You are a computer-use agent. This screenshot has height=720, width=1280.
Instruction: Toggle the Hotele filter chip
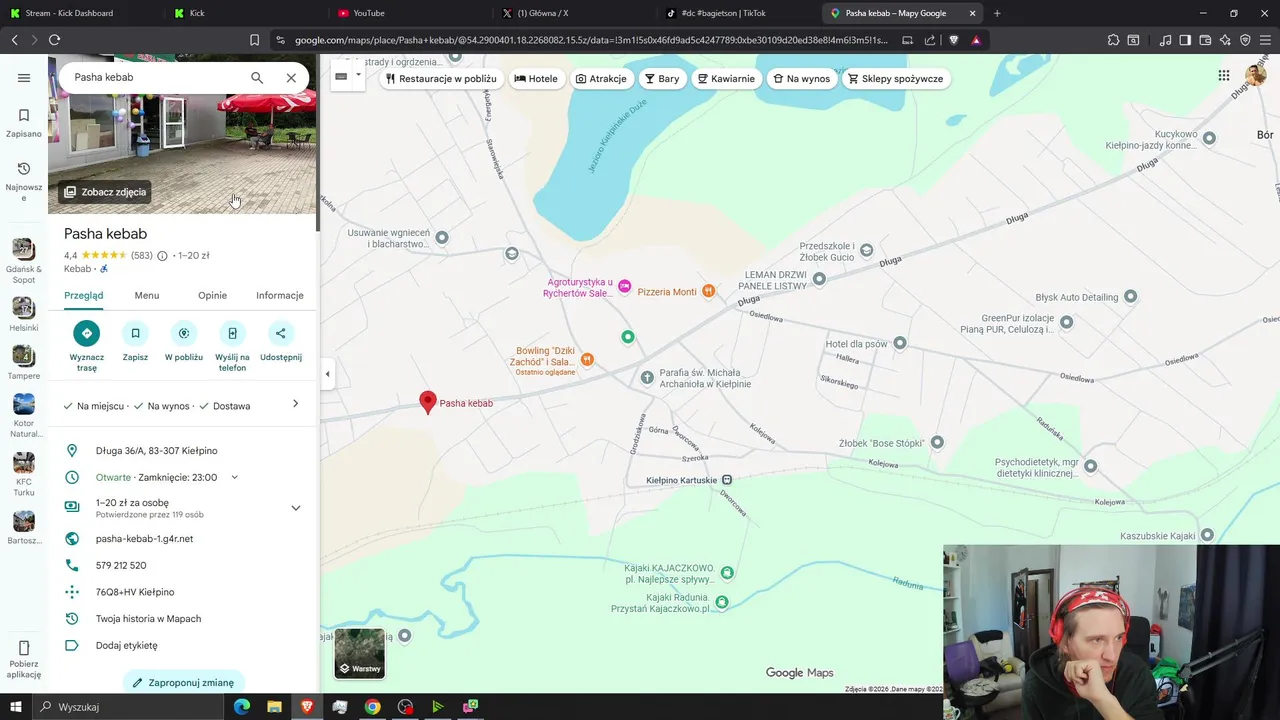[536, 79]
